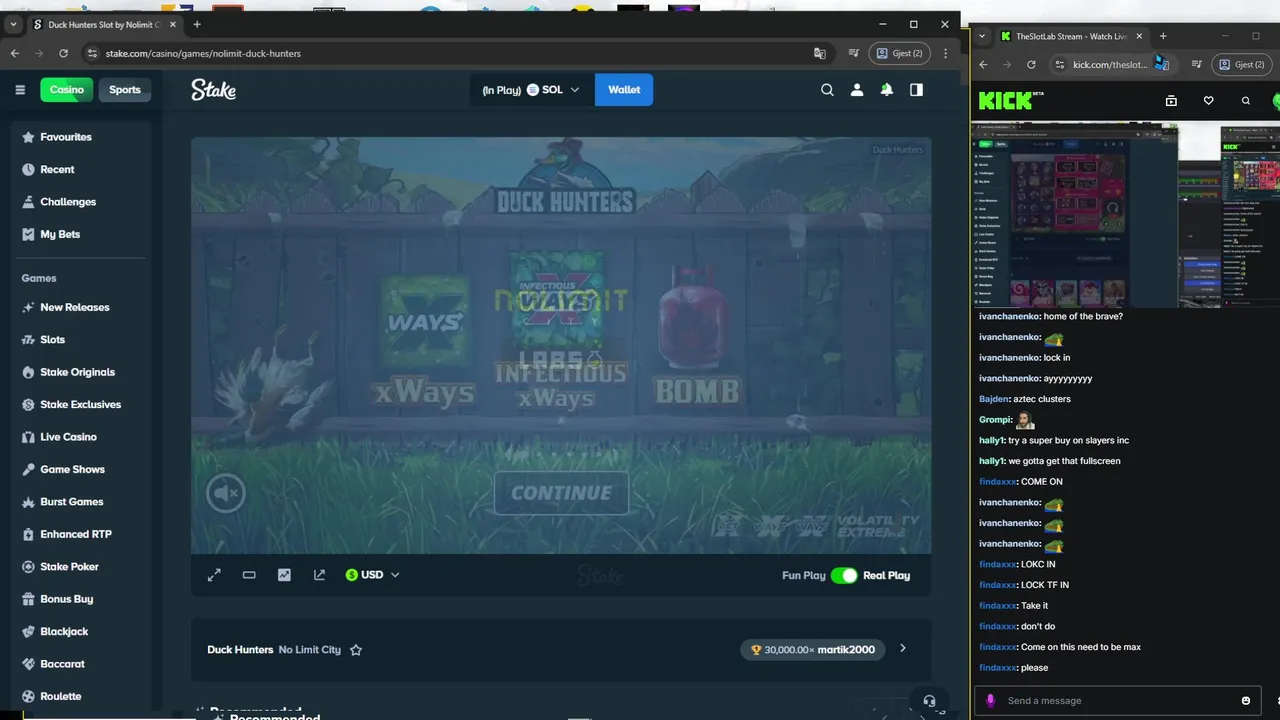Open the SOL currency dropdown
Screen dimensions: 1280x720
coord(553,90)
